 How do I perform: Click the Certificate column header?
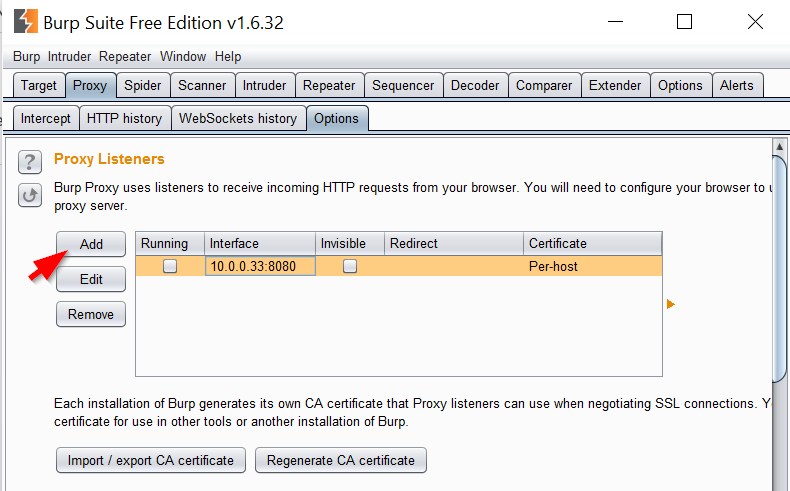click(593, 244)
